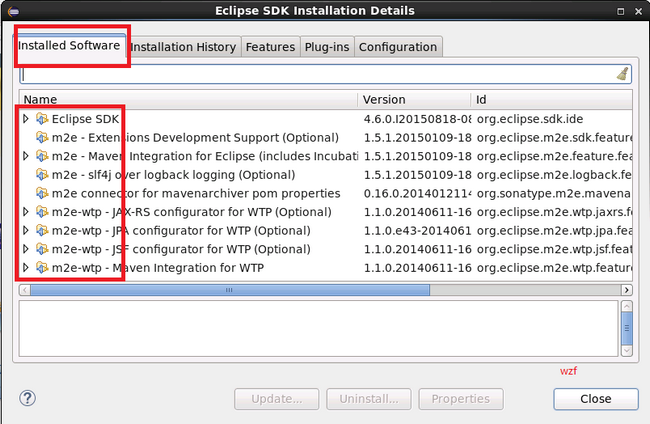Click the description pane vertical scrollbar thumb

coord(627,328)
